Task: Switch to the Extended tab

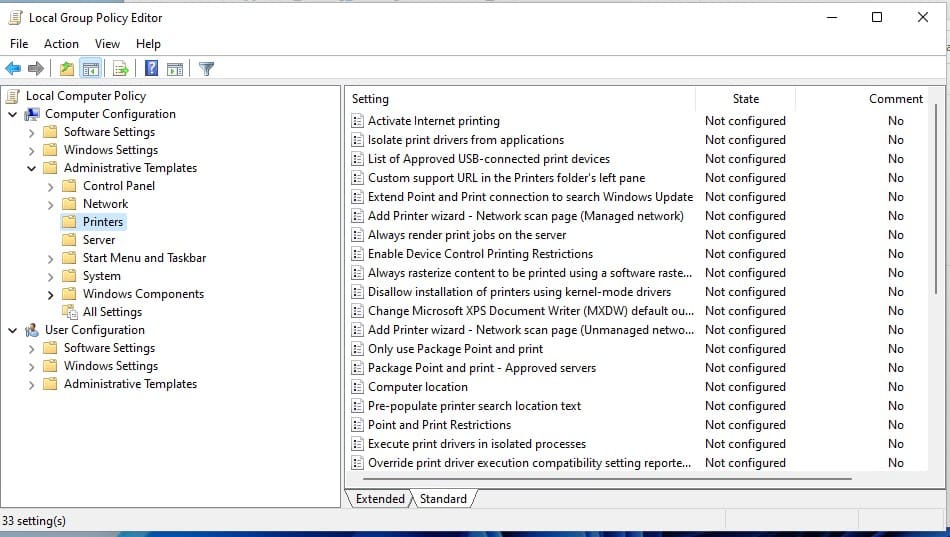Action: [380, 499]
